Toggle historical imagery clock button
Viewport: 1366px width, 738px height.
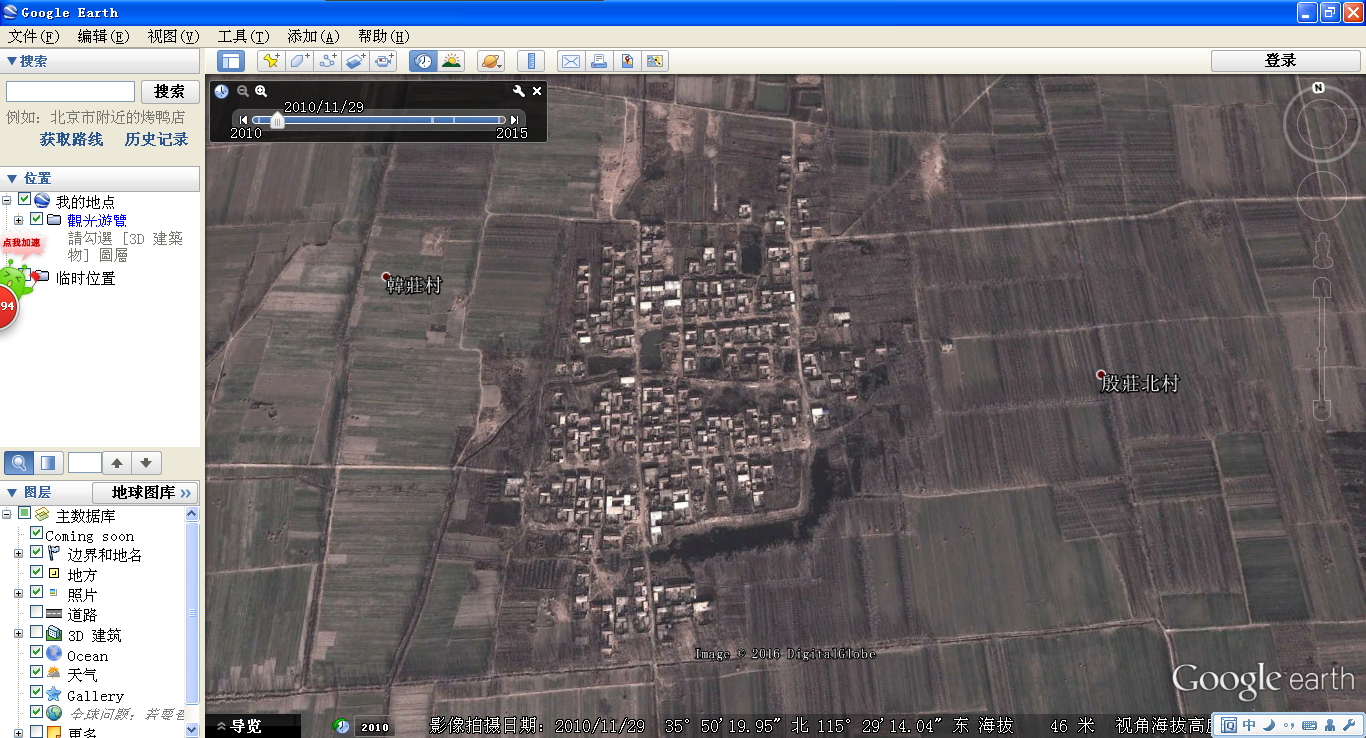point(423,61)
